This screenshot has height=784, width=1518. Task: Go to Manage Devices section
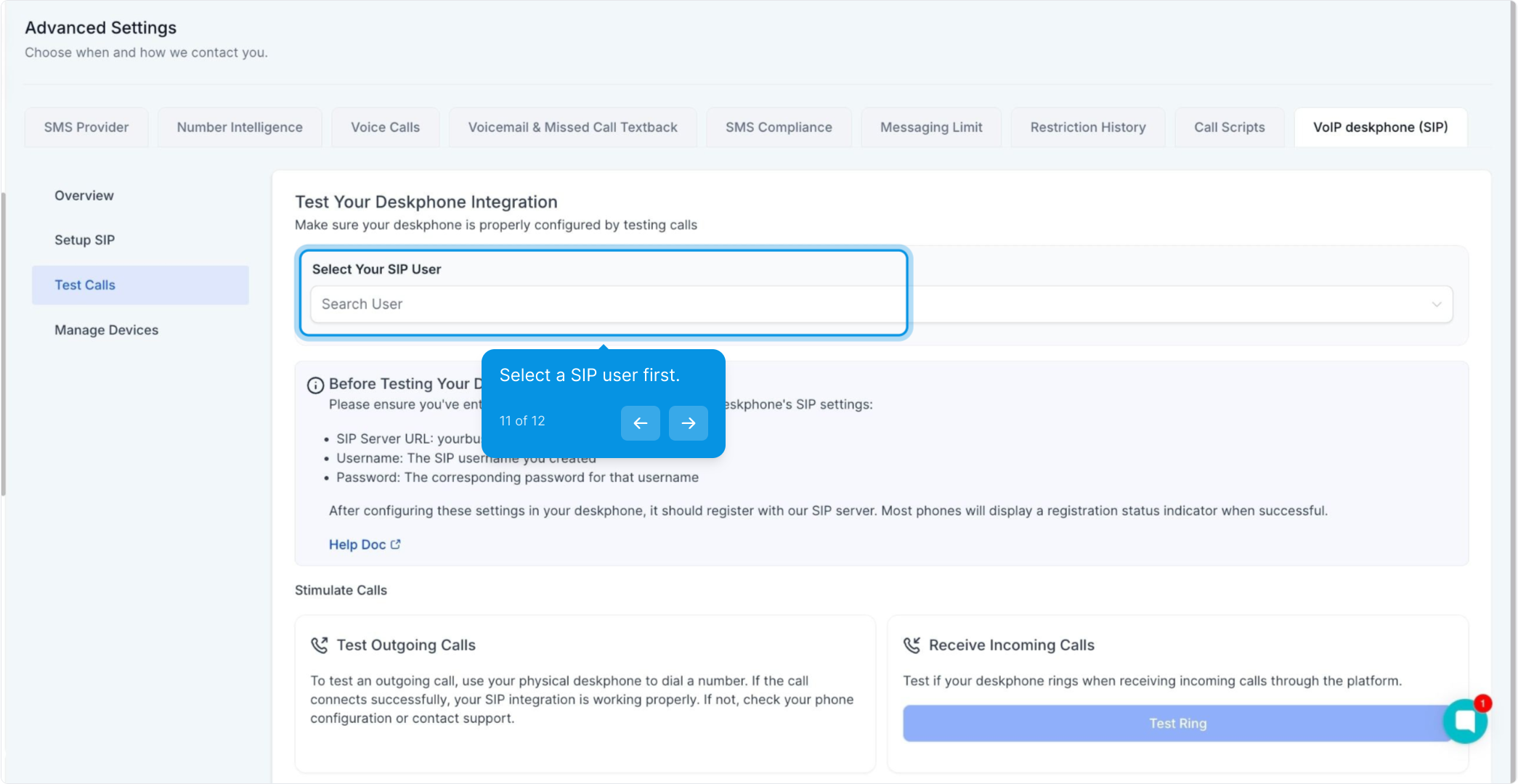[106, 330]
